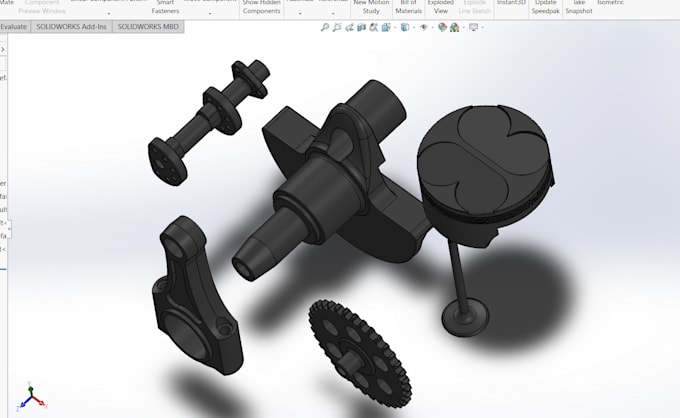Expand the View Settings dropdown arrow
This screenshot has width=680, height=418.
[x=483, y=28]
